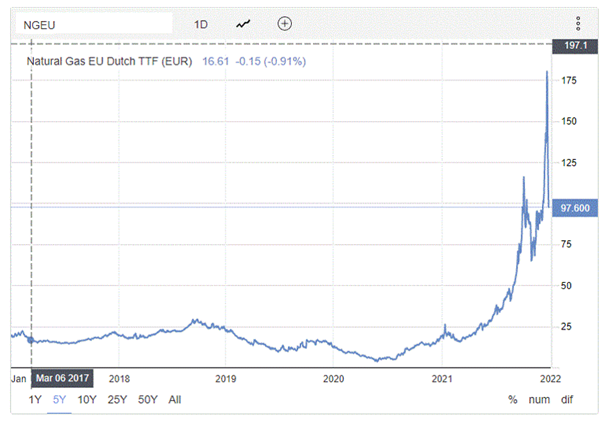601x423 pixels.
Task: Select the 1Y time range
Action: pos(34,400)
